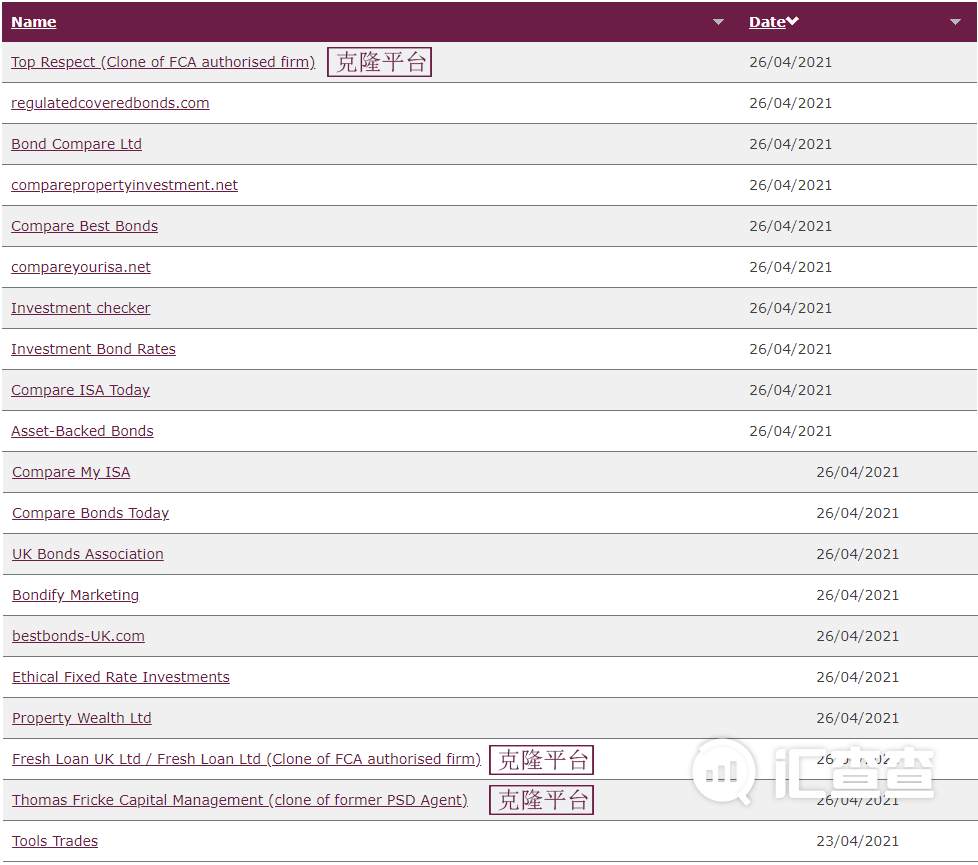Open the Bond Compare Ltd warning
The height and width of the screenshot is (865, 978).
pyautogui.click(x=77, y=144)
